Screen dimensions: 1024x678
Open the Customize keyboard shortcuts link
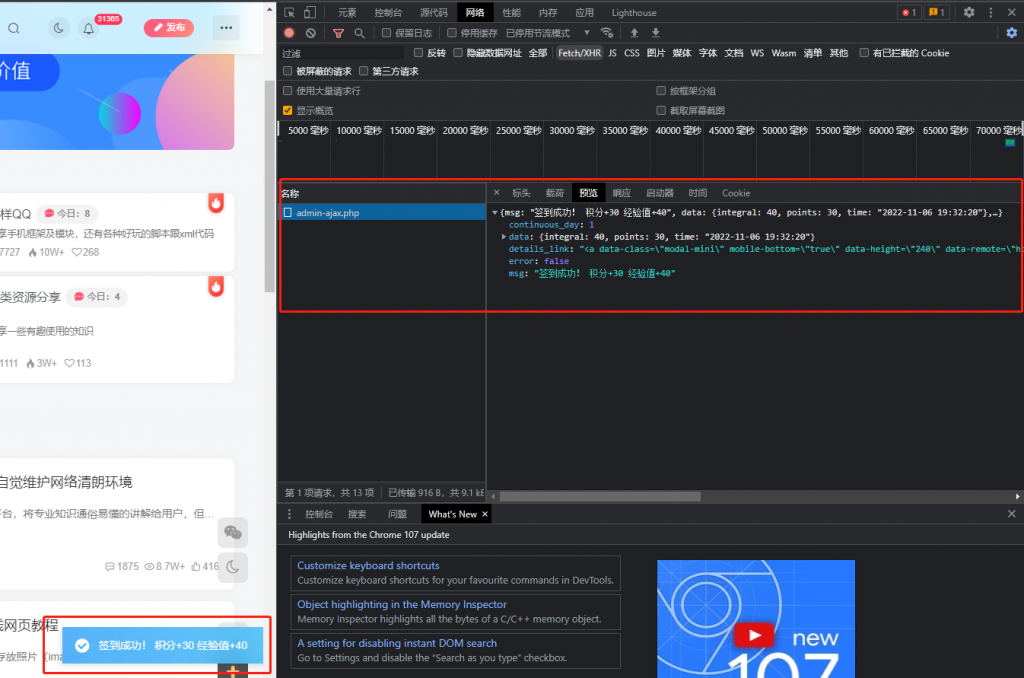coord(368,566)
